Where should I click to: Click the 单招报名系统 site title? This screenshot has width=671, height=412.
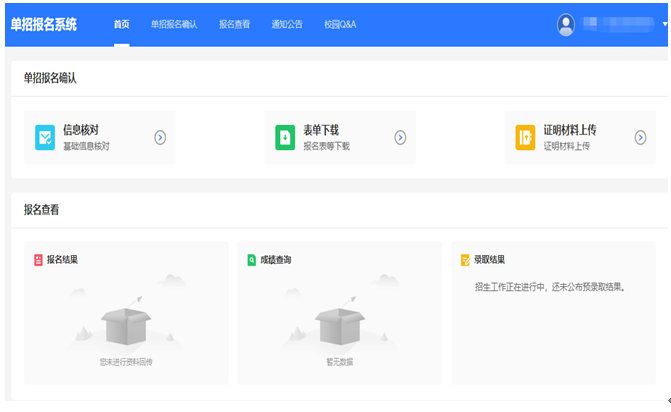coord(43,24)
